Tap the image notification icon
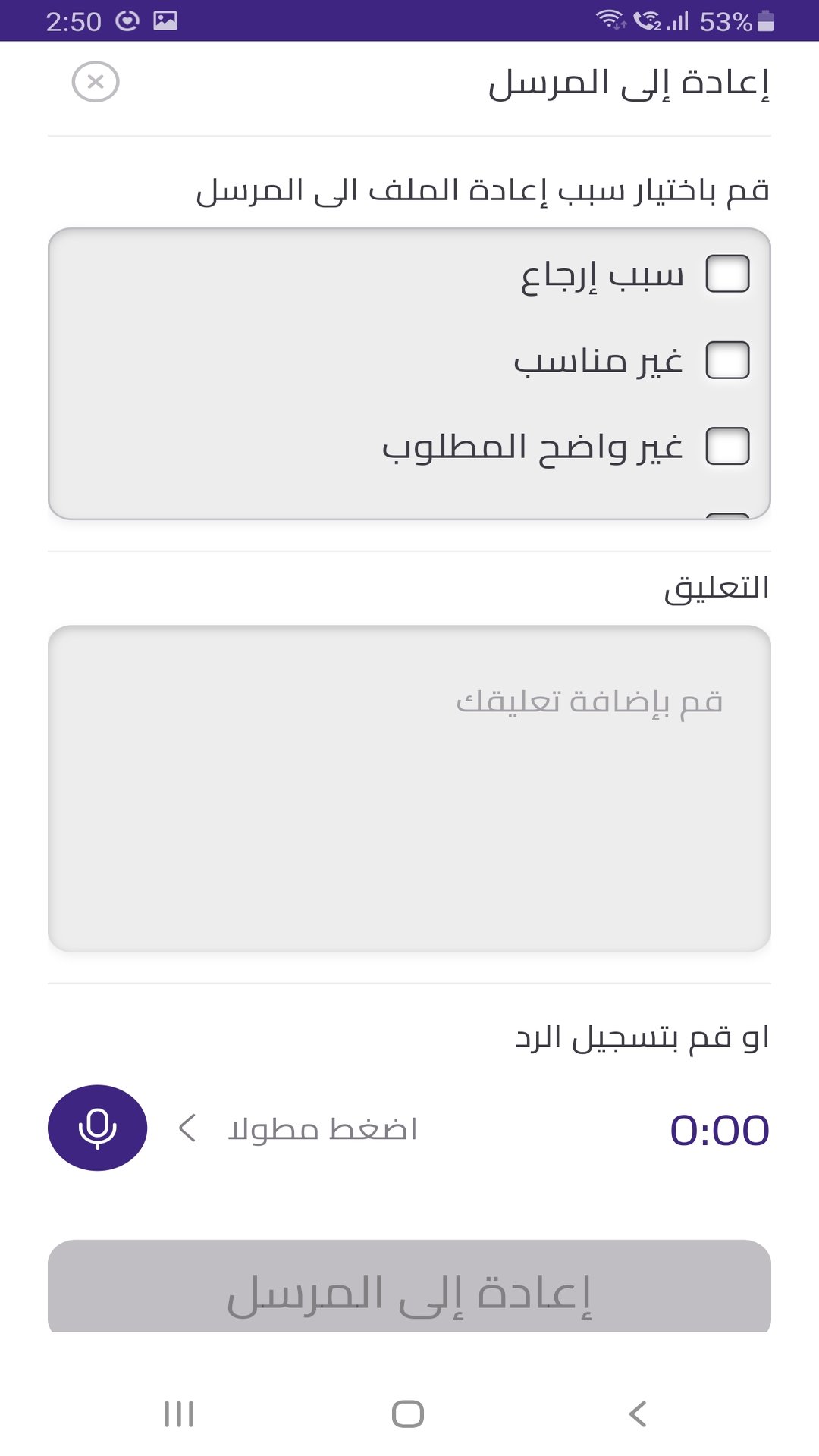This screenshot has height=1456, width=819. (x=165, y=20)
